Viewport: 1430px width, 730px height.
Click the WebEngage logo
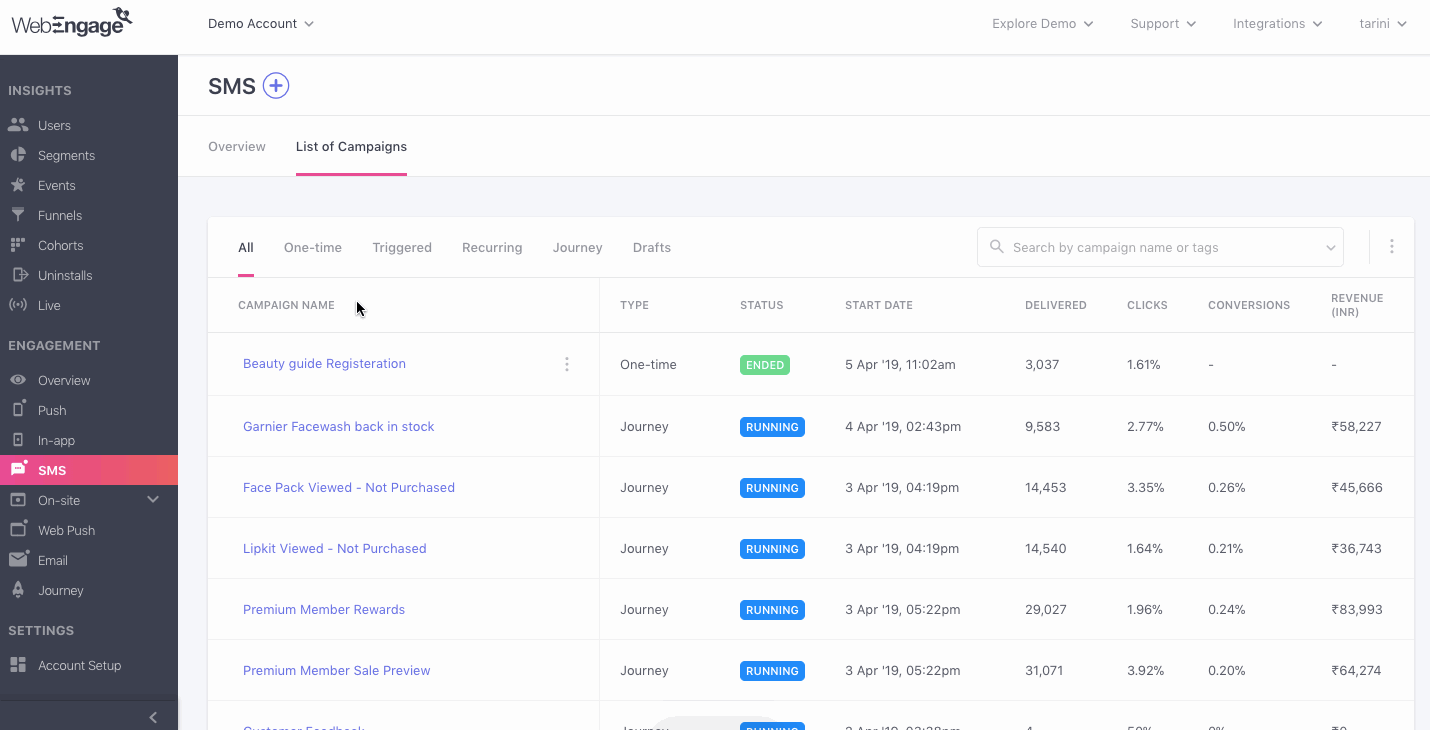[x=71, y=22]
